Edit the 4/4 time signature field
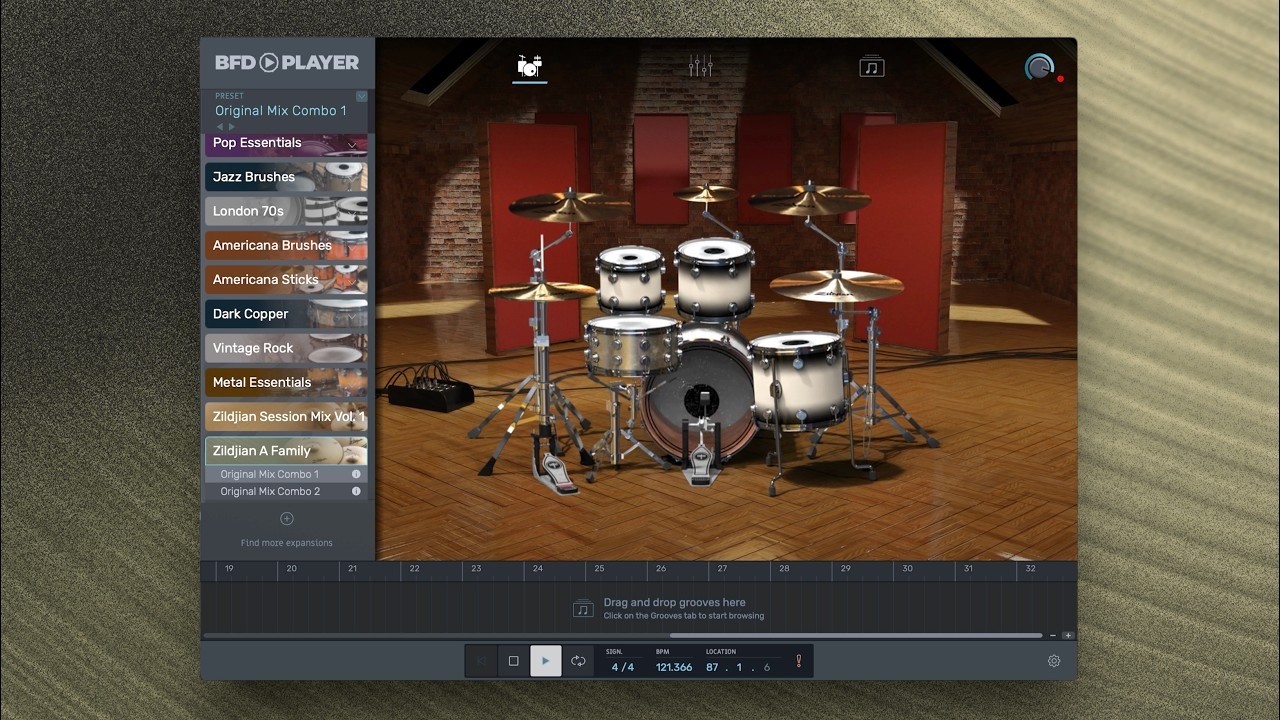The image size is (1280, 720). point(623,667)
